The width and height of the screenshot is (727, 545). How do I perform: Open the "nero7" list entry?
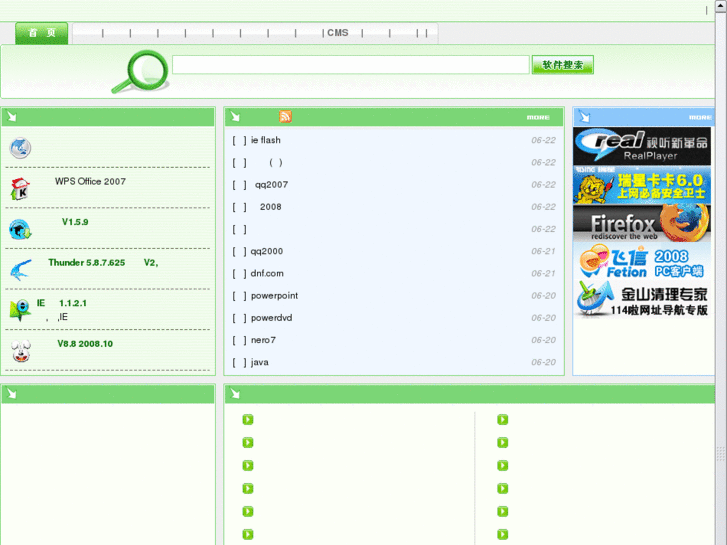click(263, 340)
